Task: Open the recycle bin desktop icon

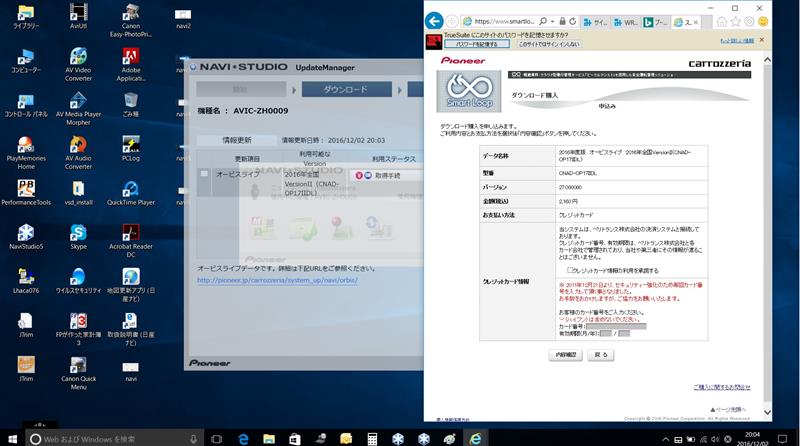Action: click(131, 105)
